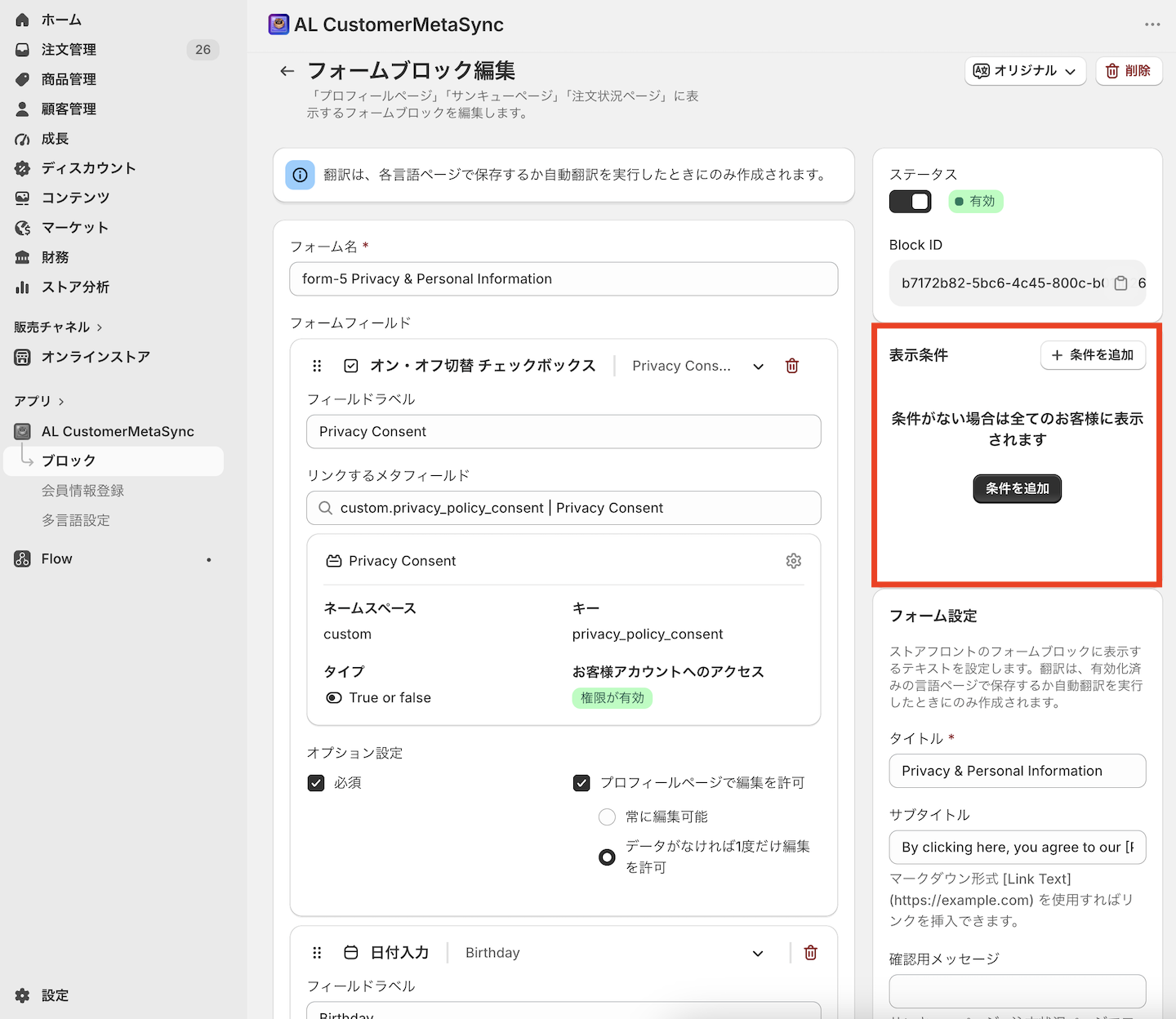Click the 財務 bank icon
Screen dimensions: 1176x1019
point(22,257)
